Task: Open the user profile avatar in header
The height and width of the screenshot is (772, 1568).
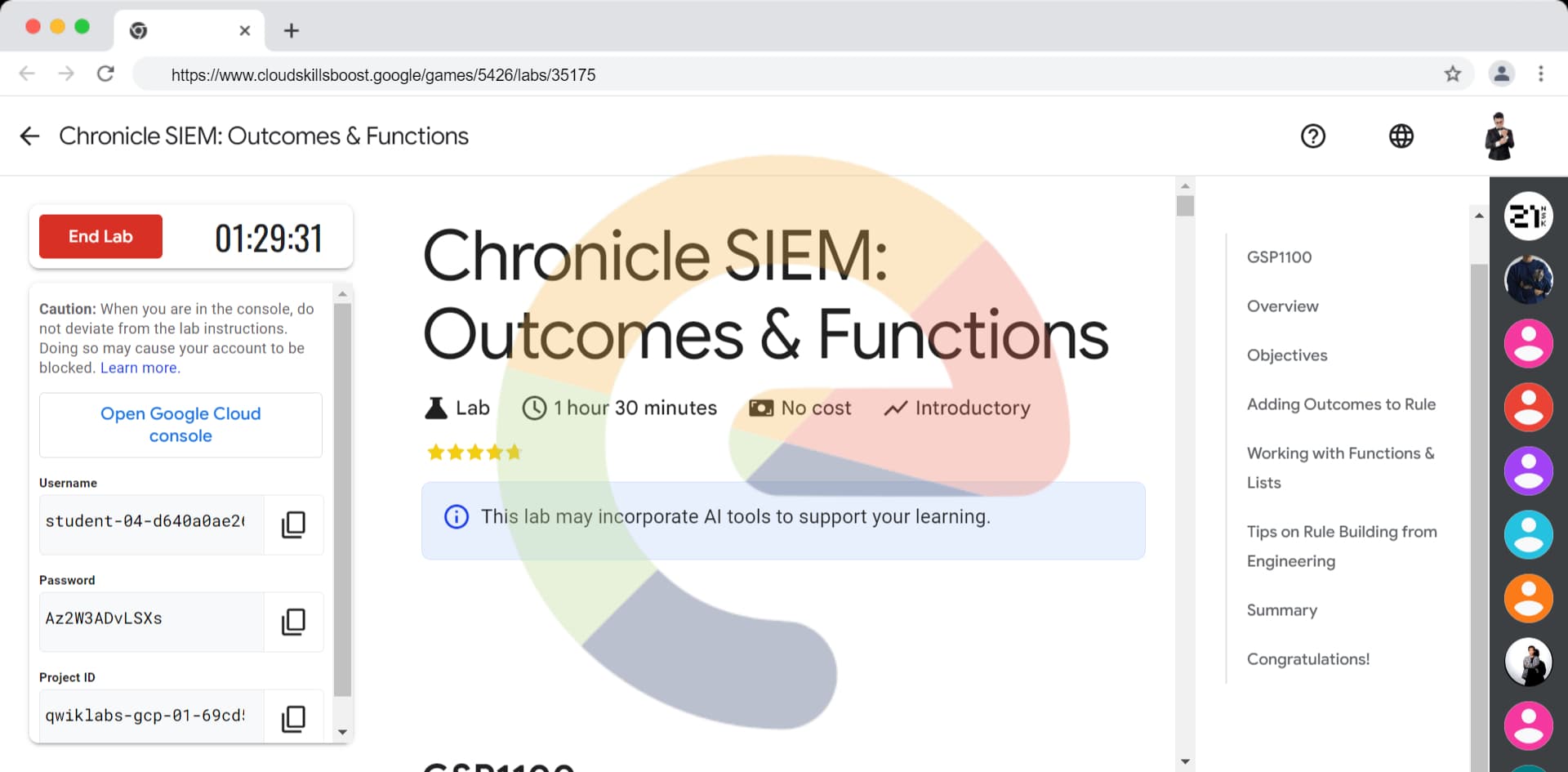Action: (1499, 136)
